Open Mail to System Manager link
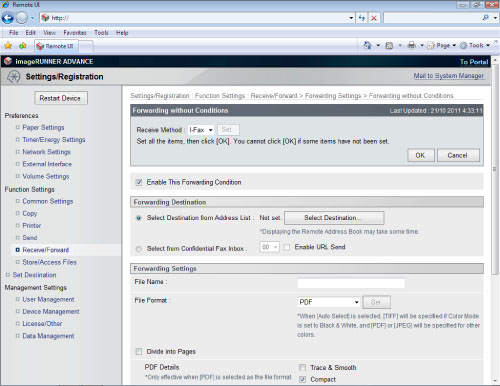 [x=448, y=76]
